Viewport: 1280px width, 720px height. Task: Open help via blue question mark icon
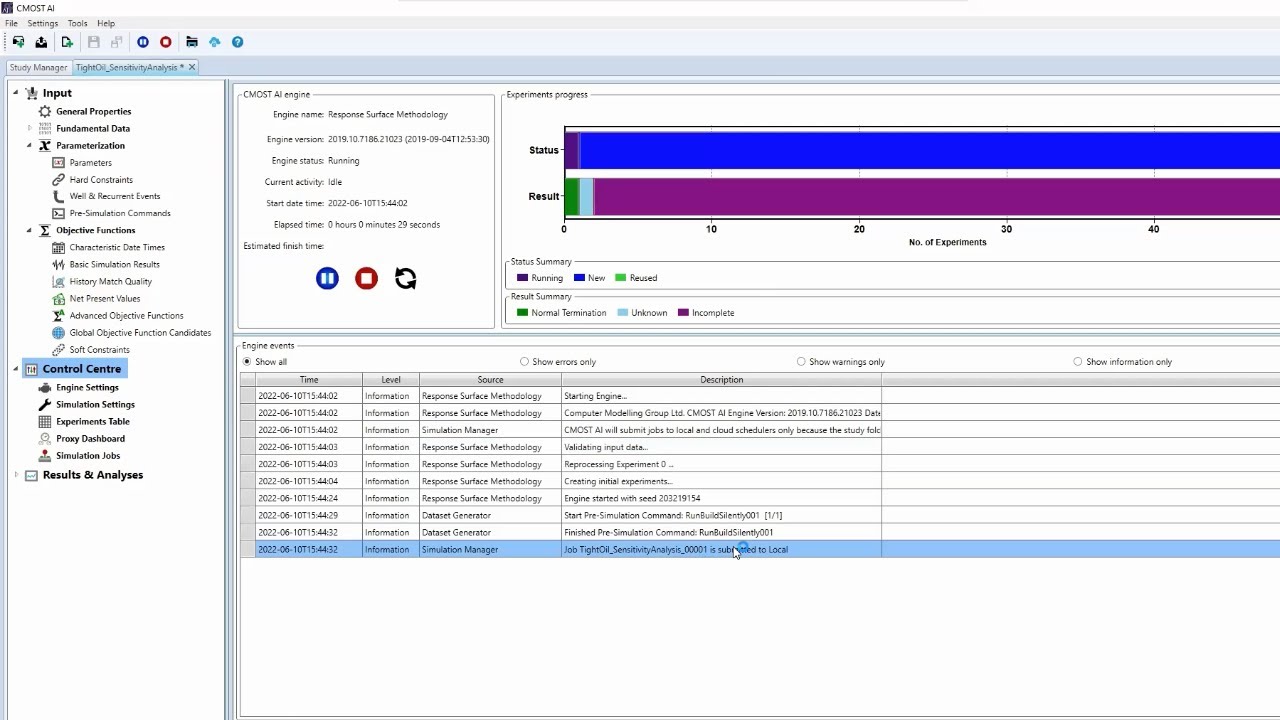pyautogui.click(x=237, y=42)
